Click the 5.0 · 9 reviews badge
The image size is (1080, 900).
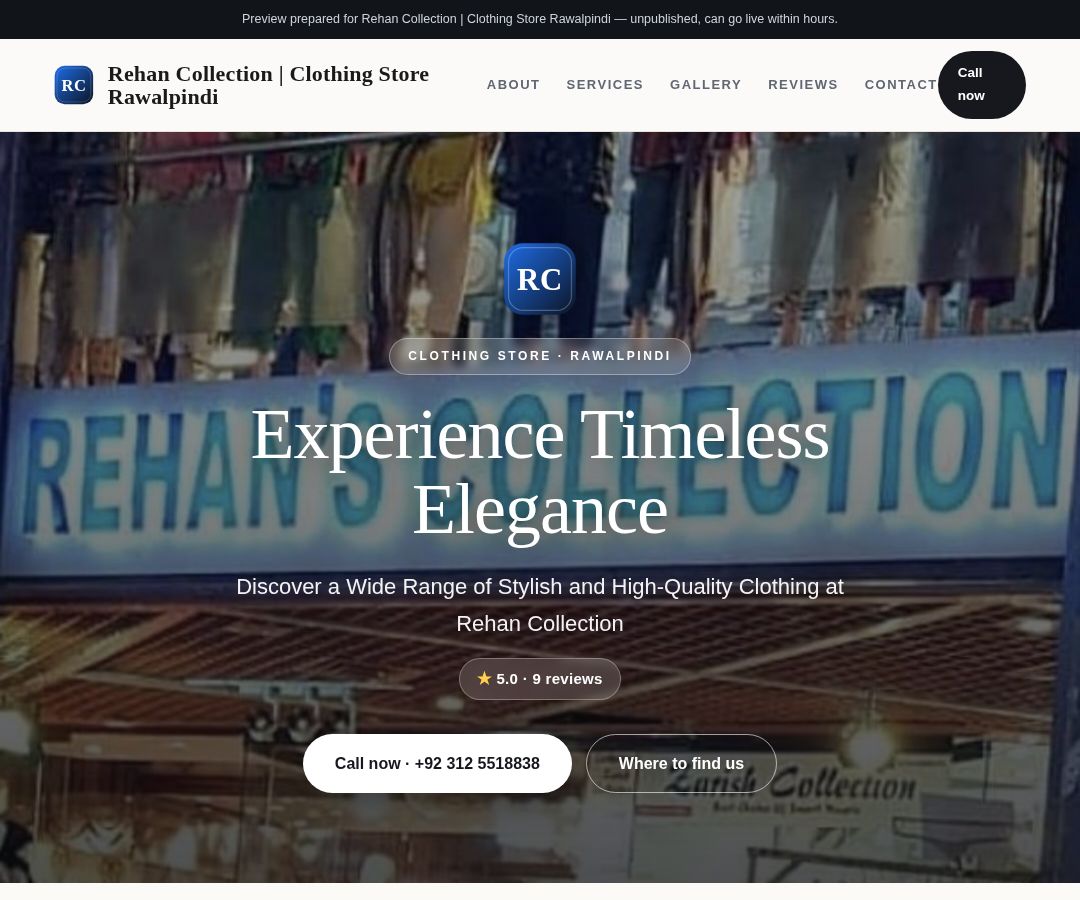coord(540,679)
